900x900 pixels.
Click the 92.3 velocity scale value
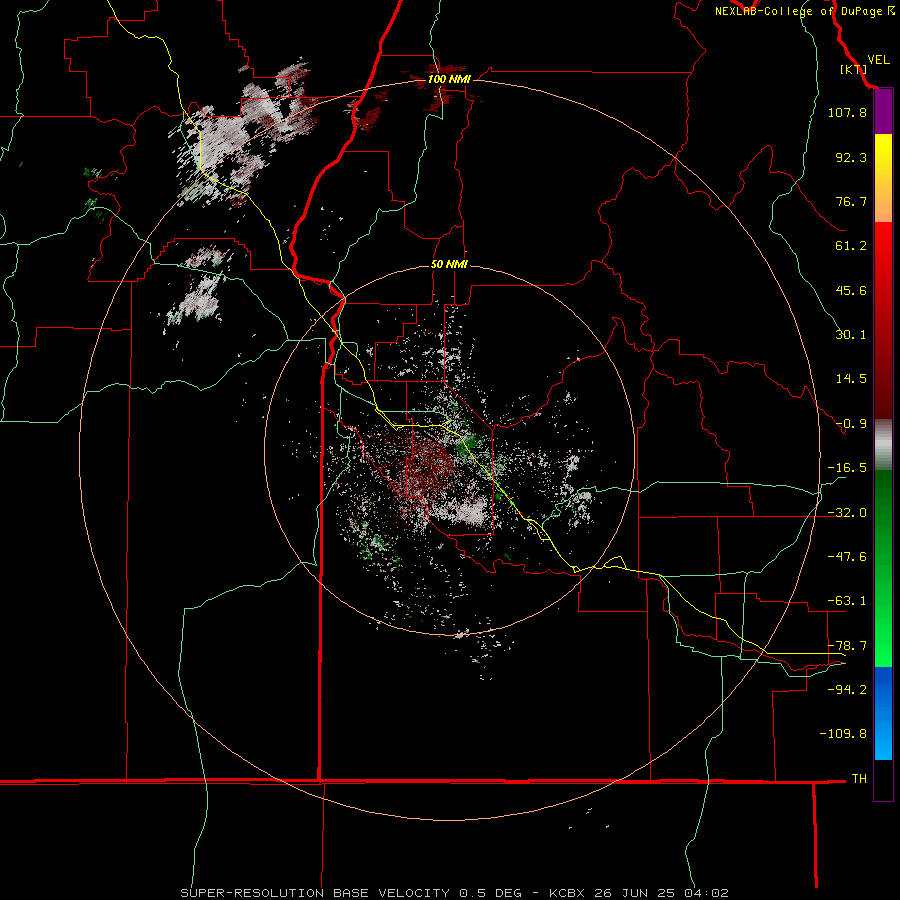pos(851,157)
